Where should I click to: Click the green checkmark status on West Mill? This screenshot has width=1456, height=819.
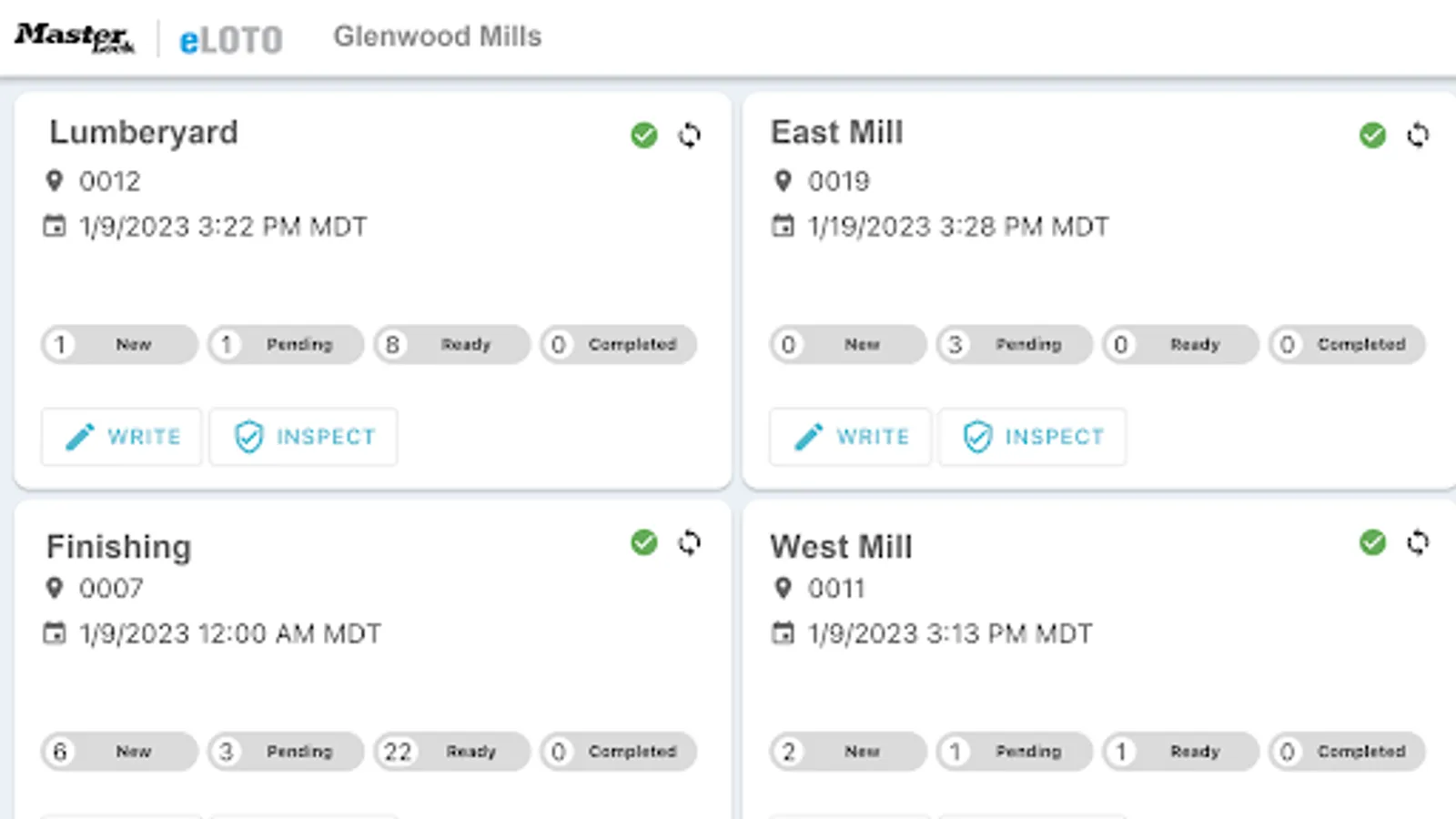coord(1371,543)
